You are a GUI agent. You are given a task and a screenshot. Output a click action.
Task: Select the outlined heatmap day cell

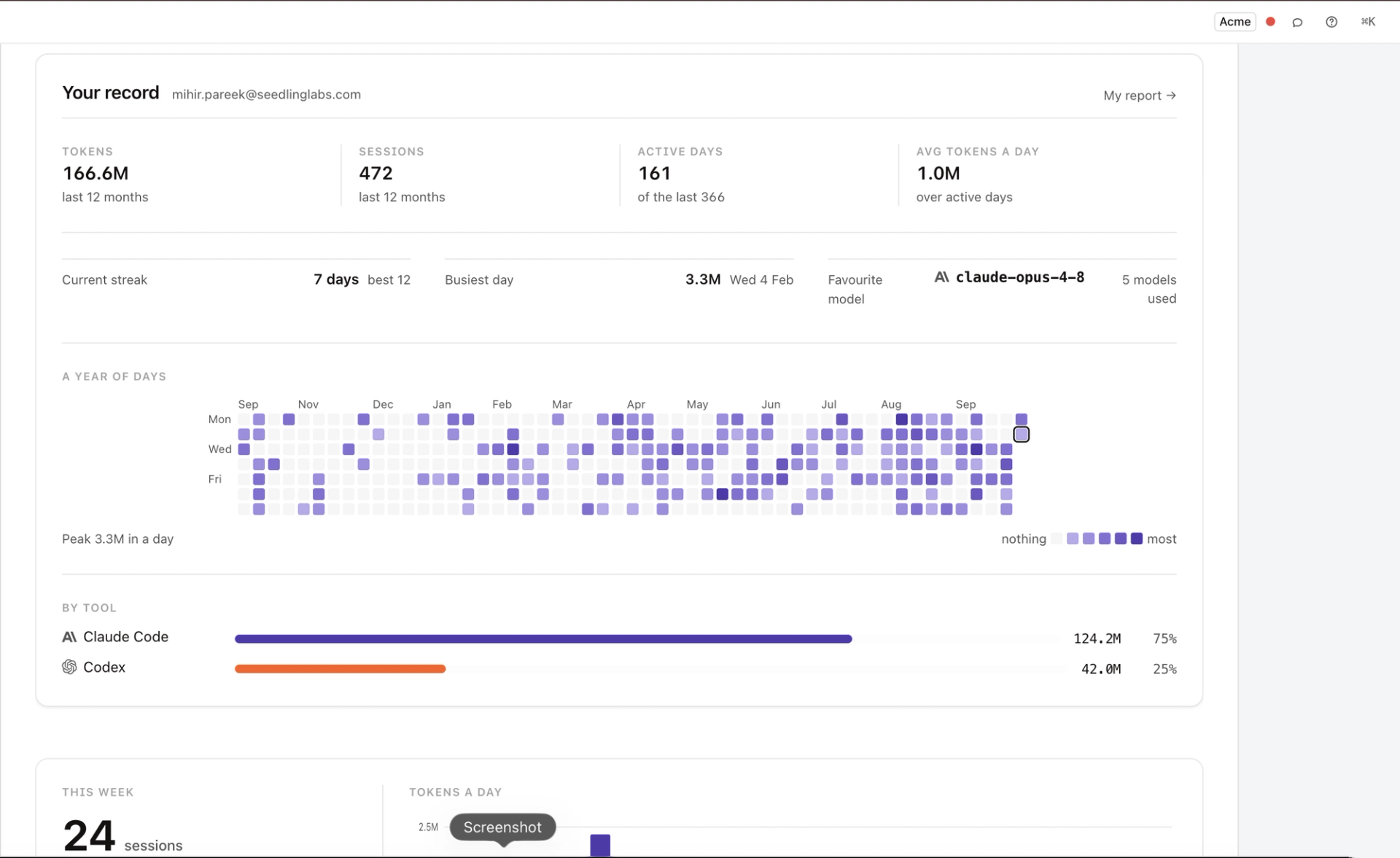[x=1021, y=435]
